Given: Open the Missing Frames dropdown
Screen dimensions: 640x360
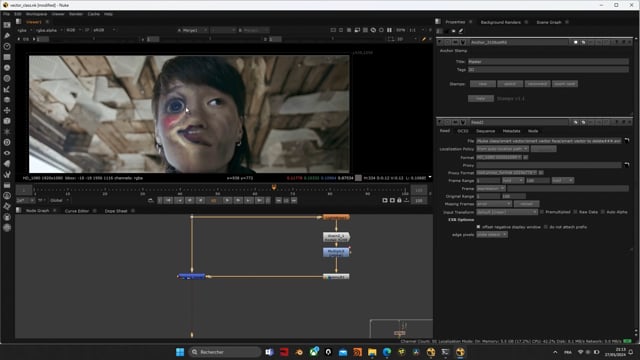Looking at the screenshot, I should point(494,204).
